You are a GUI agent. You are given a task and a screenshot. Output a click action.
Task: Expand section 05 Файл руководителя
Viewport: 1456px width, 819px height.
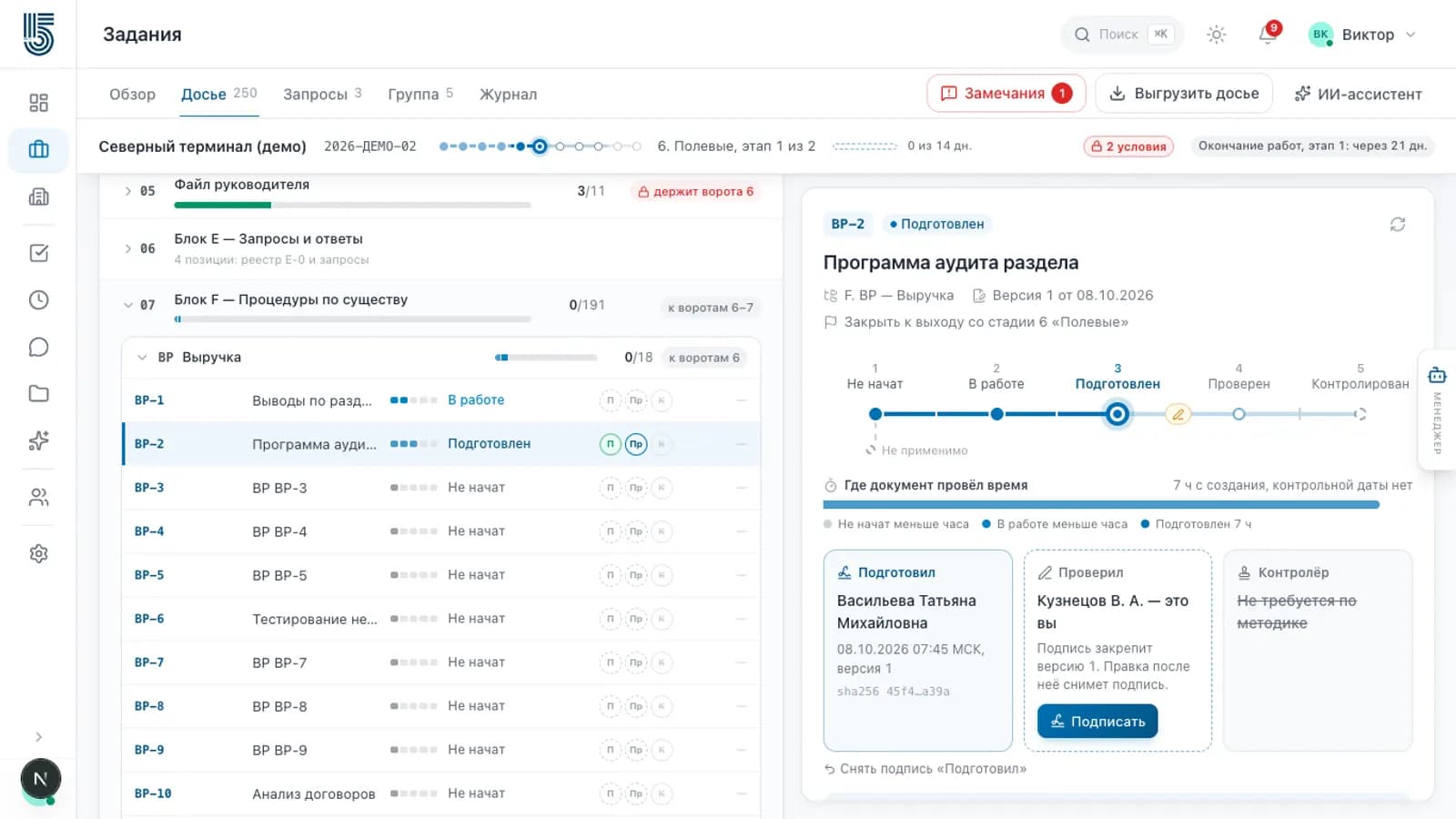tap(127, 191)
